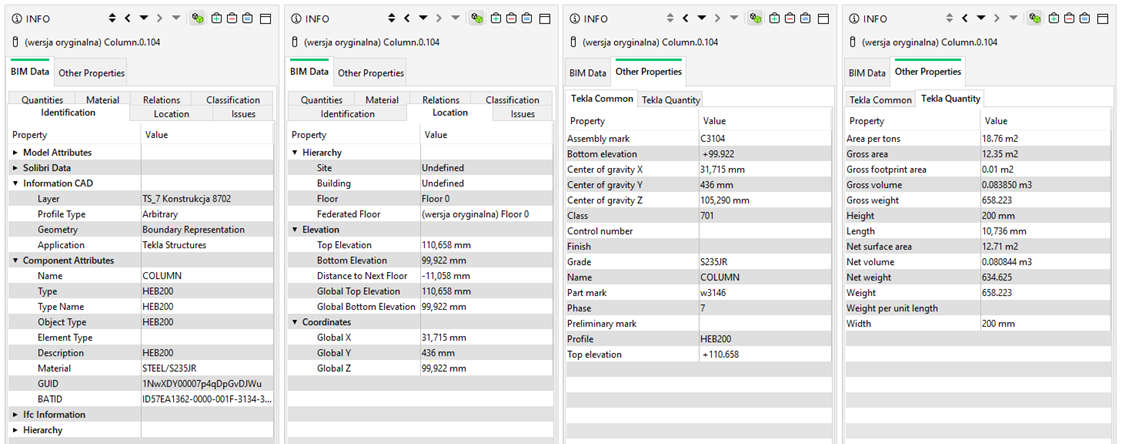Select the Part mark value w3146
This screenshot has width=1122, height=444.
714,293
